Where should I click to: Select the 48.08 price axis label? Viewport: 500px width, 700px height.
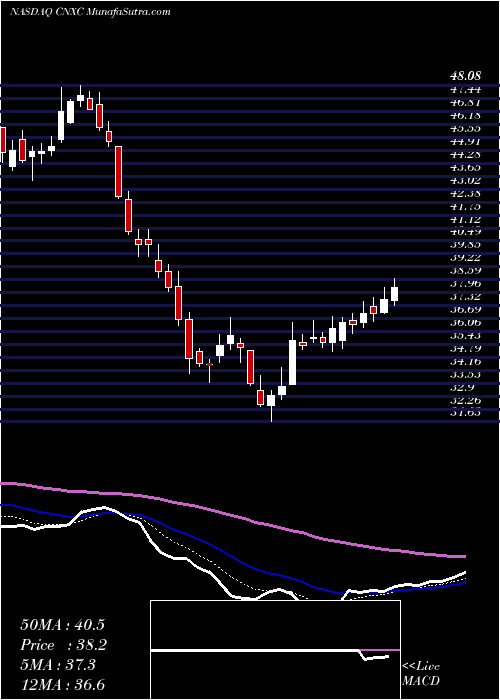[465, 77]
